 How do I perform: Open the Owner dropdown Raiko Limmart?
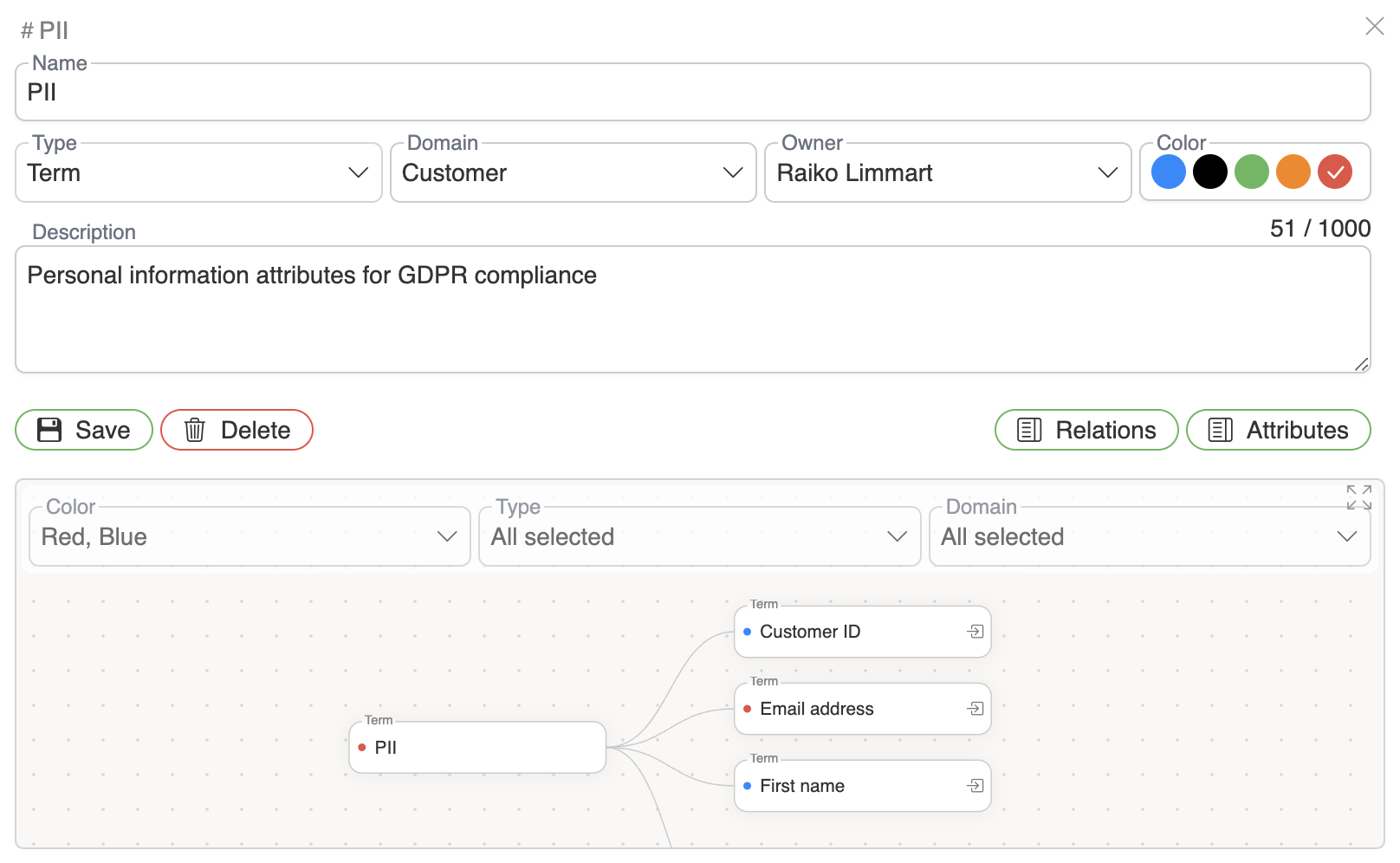point(947,173)
